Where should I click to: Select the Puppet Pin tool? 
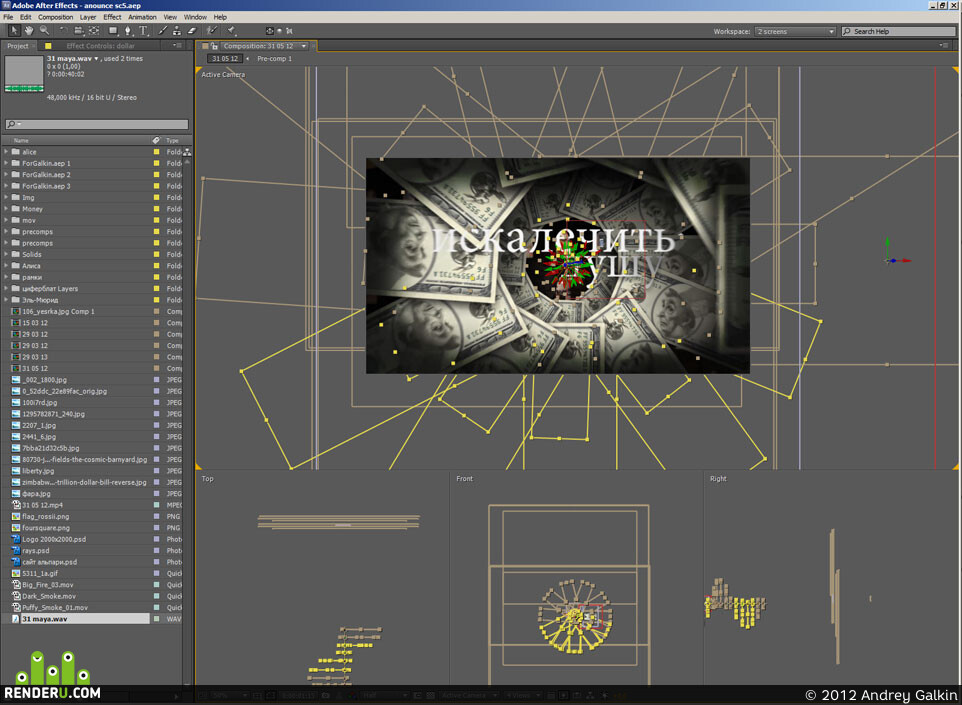[231, 31]
